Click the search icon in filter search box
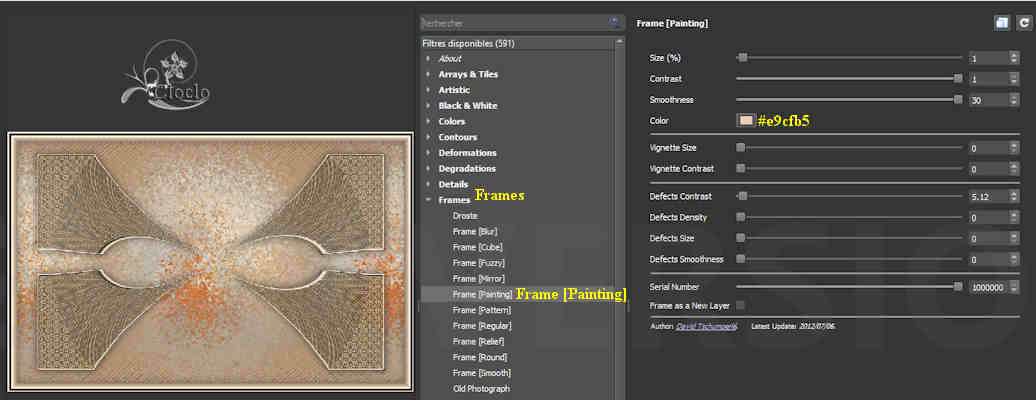The height and width of the screenshot is (400, 1036). tap(613, 21)
